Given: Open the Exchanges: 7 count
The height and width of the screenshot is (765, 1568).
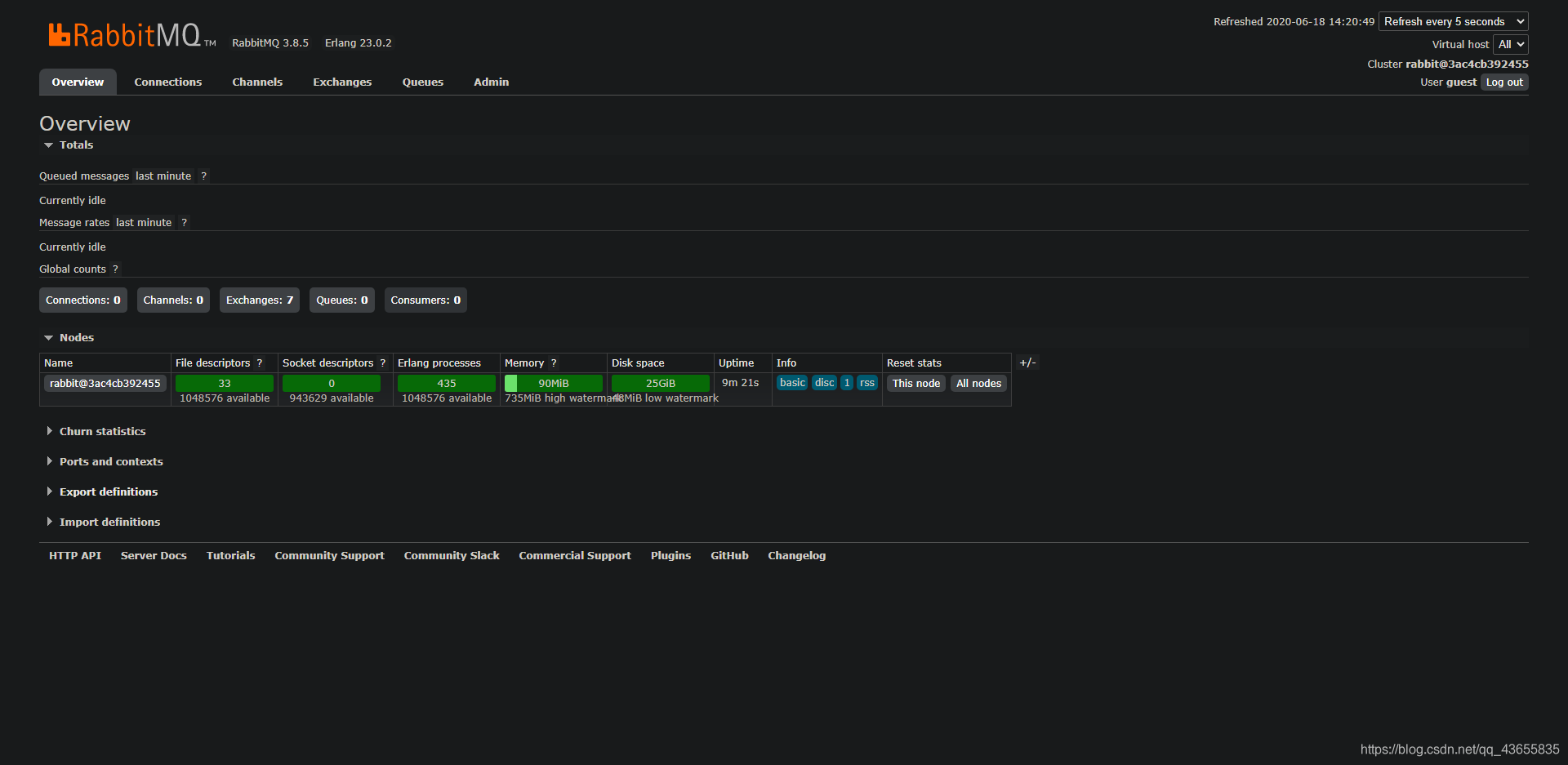Looking at the screenshot, I should tap(260, 300).
